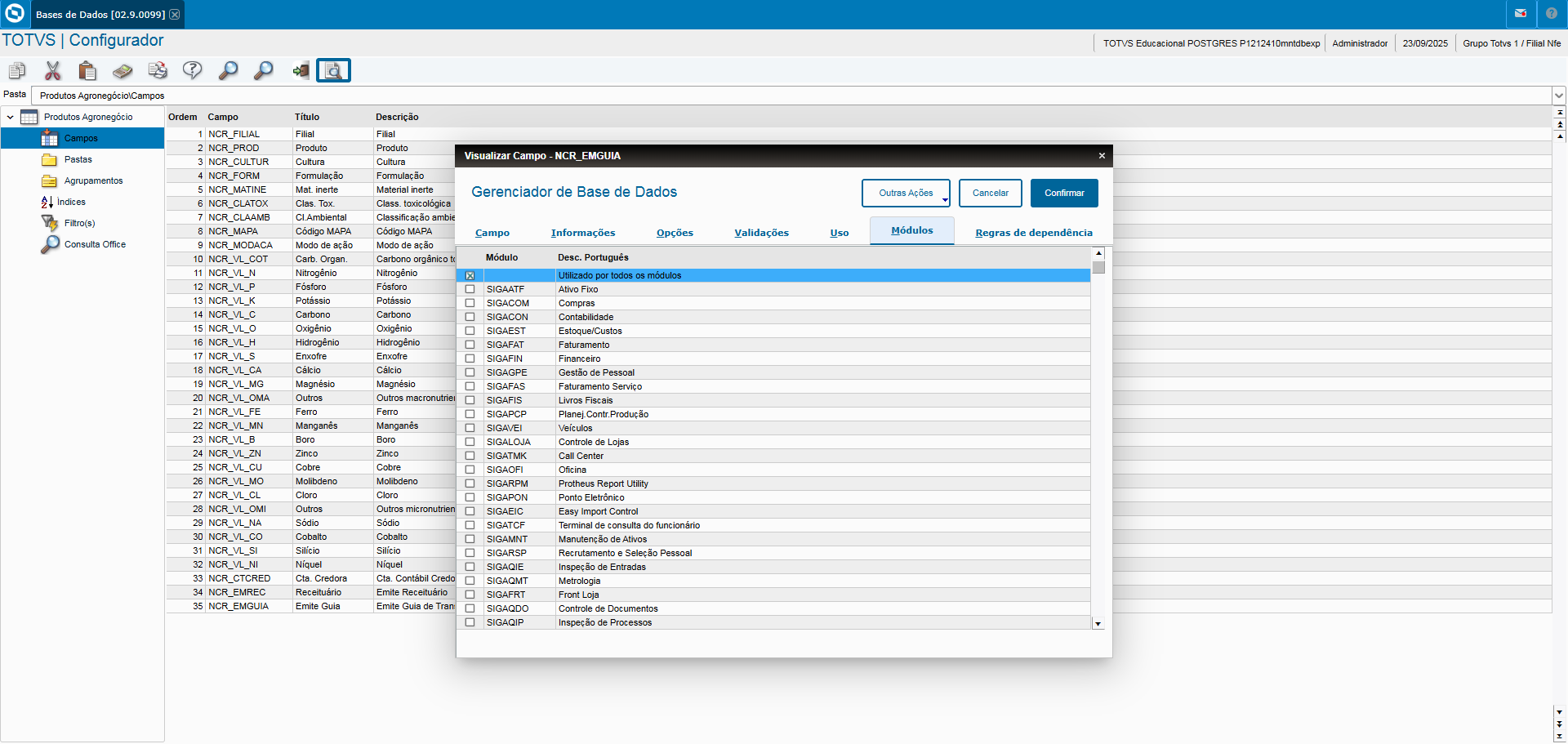Toggle 'Utilizado por todos os módulos' checkbox
The height and width of the screenshot is (744, 1568).
click(470, 276)
